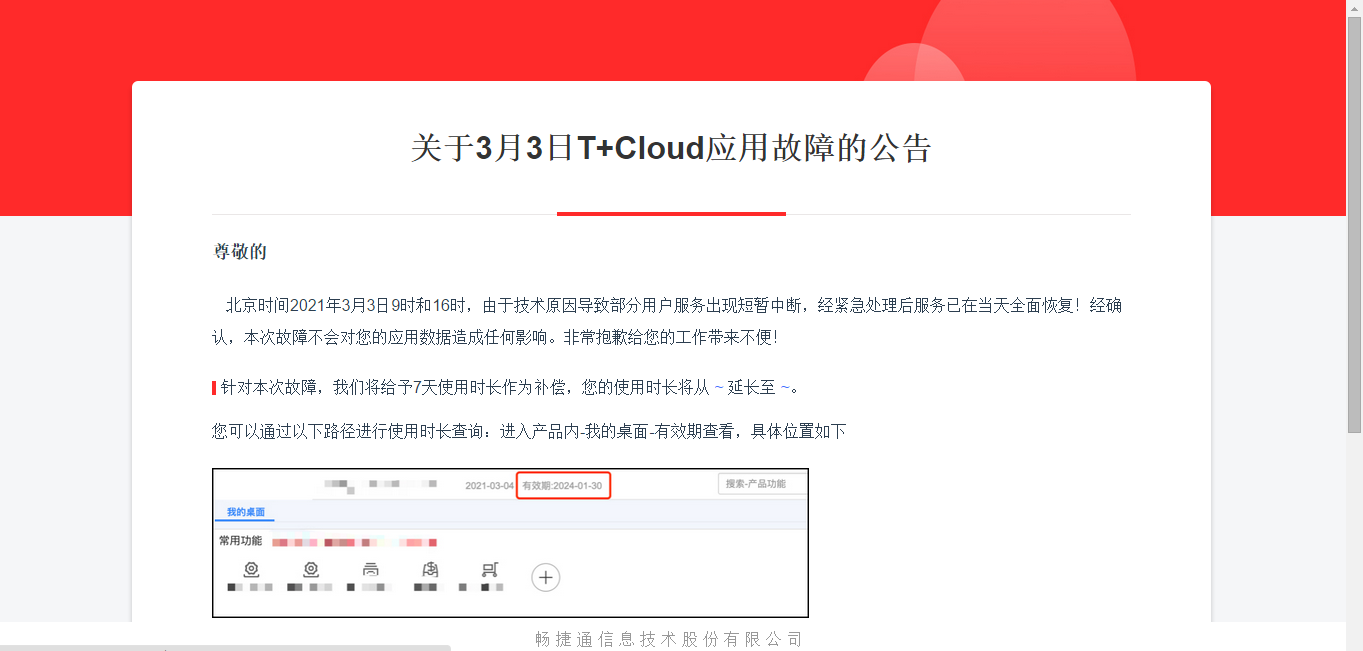Click the first blue tilde after 从
Viewport: 1363px width, 651px height.
point(719,388)
